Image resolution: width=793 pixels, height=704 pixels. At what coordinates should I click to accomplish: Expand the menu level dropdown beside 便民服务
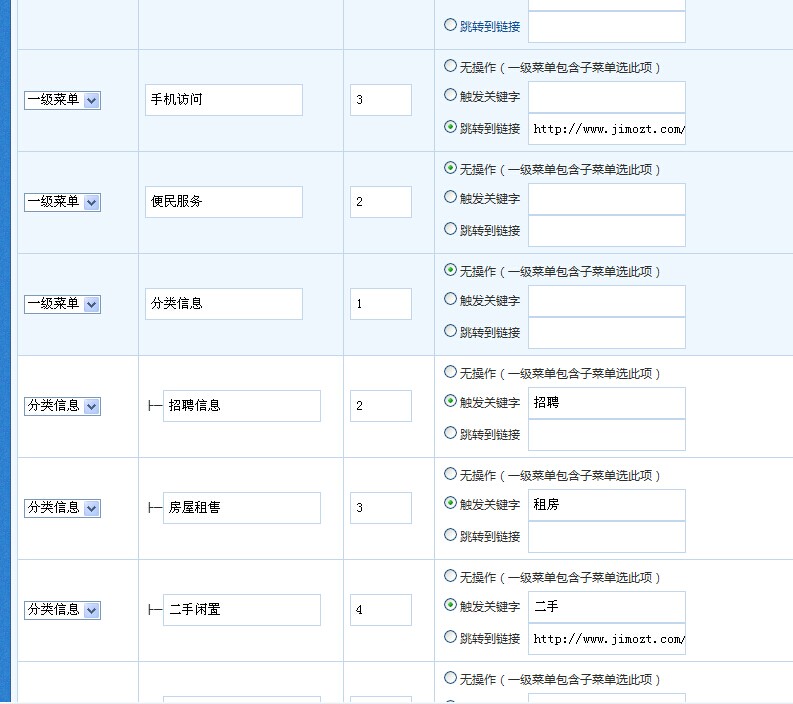point(62,202)
